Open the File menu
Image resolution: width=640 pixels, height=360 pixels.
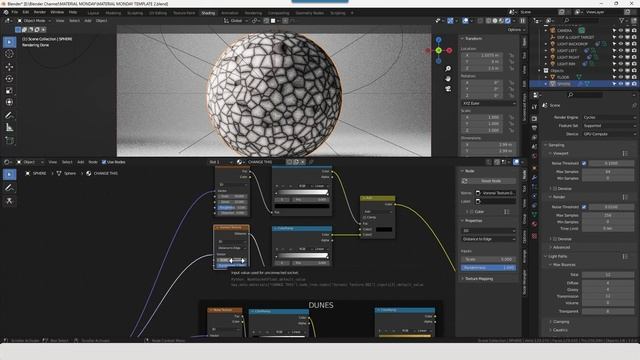coord(15,12)
